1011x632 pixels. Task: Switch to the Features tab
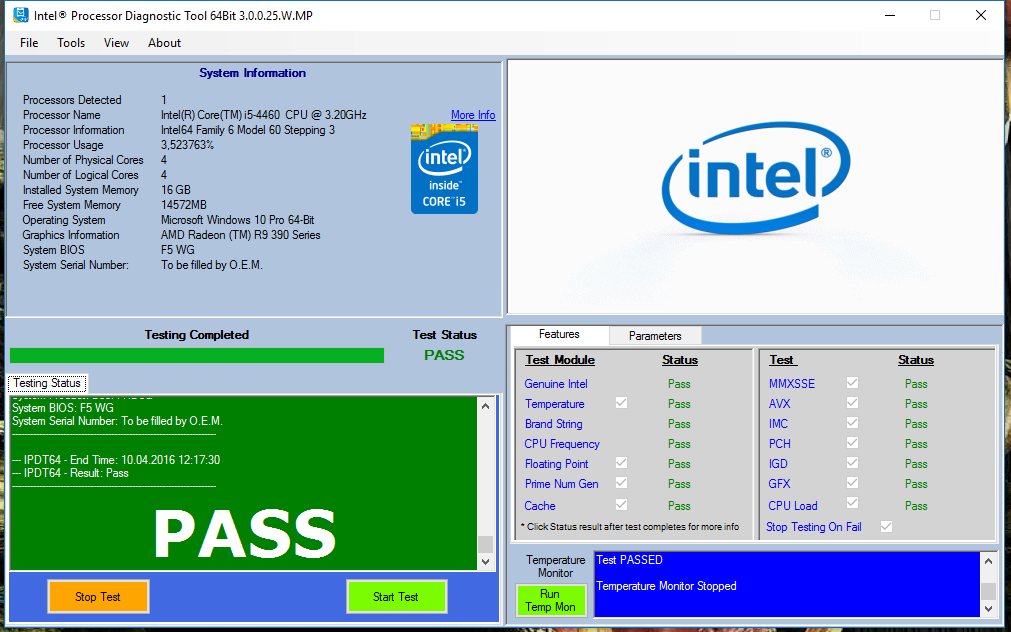559,334
